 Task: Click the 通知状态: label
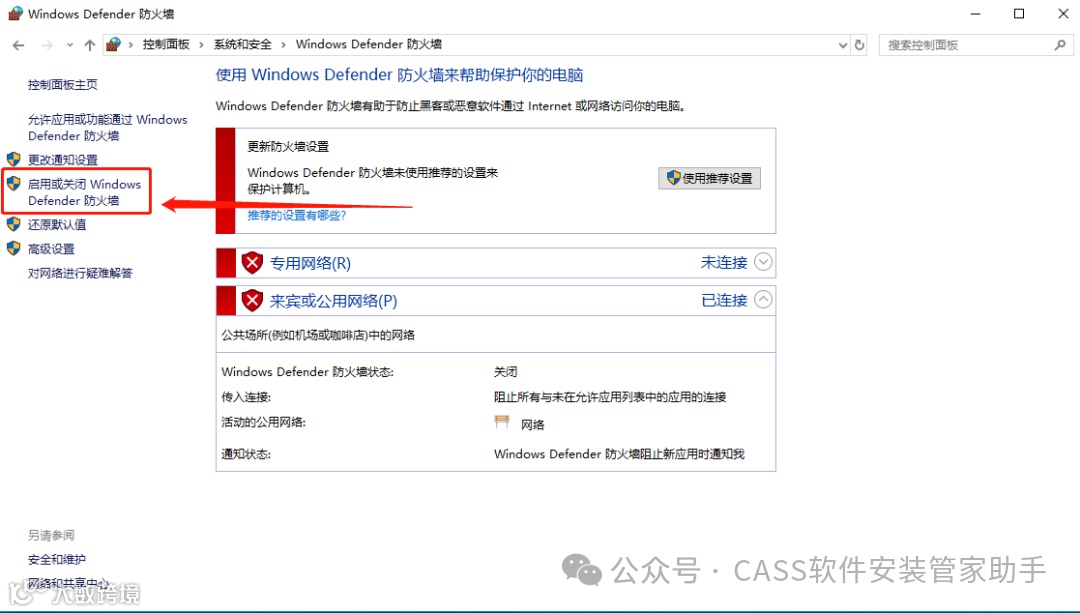[246, 455]
